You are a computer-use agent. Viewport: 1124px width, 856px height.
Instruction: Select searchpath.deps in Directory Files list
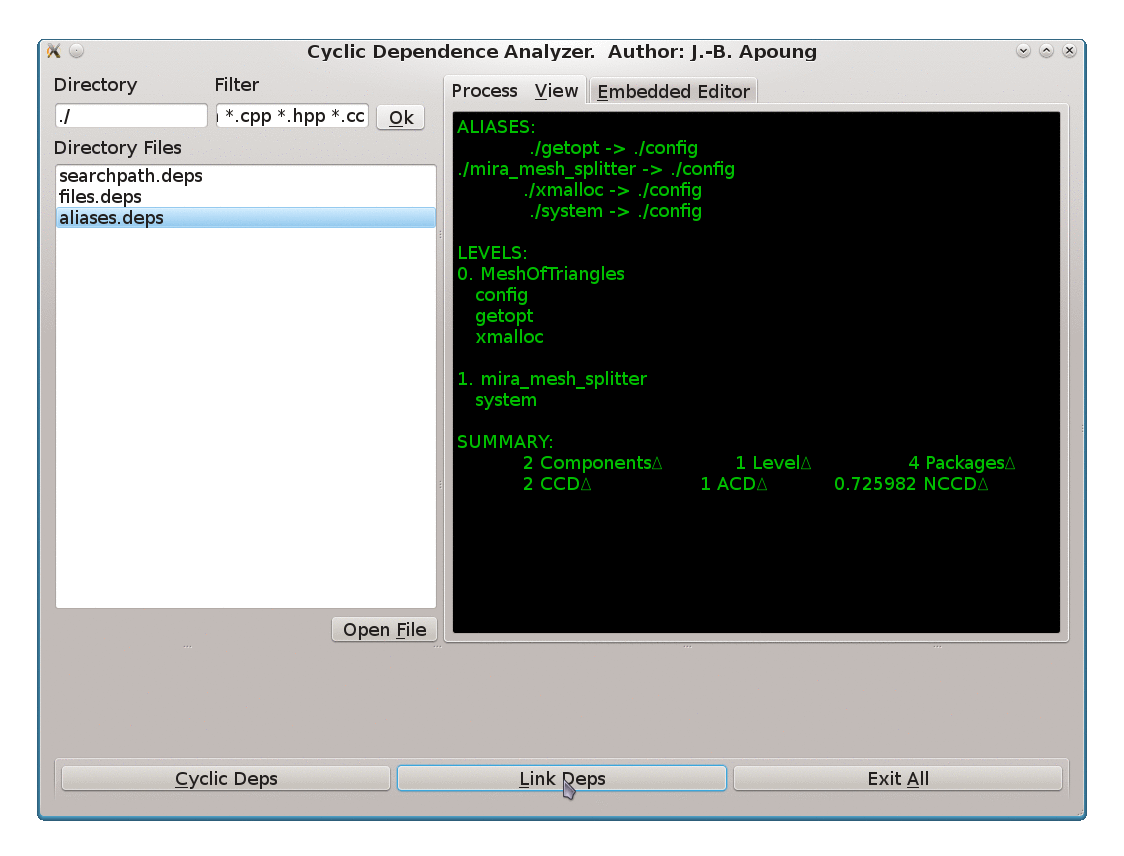[131, 176]
